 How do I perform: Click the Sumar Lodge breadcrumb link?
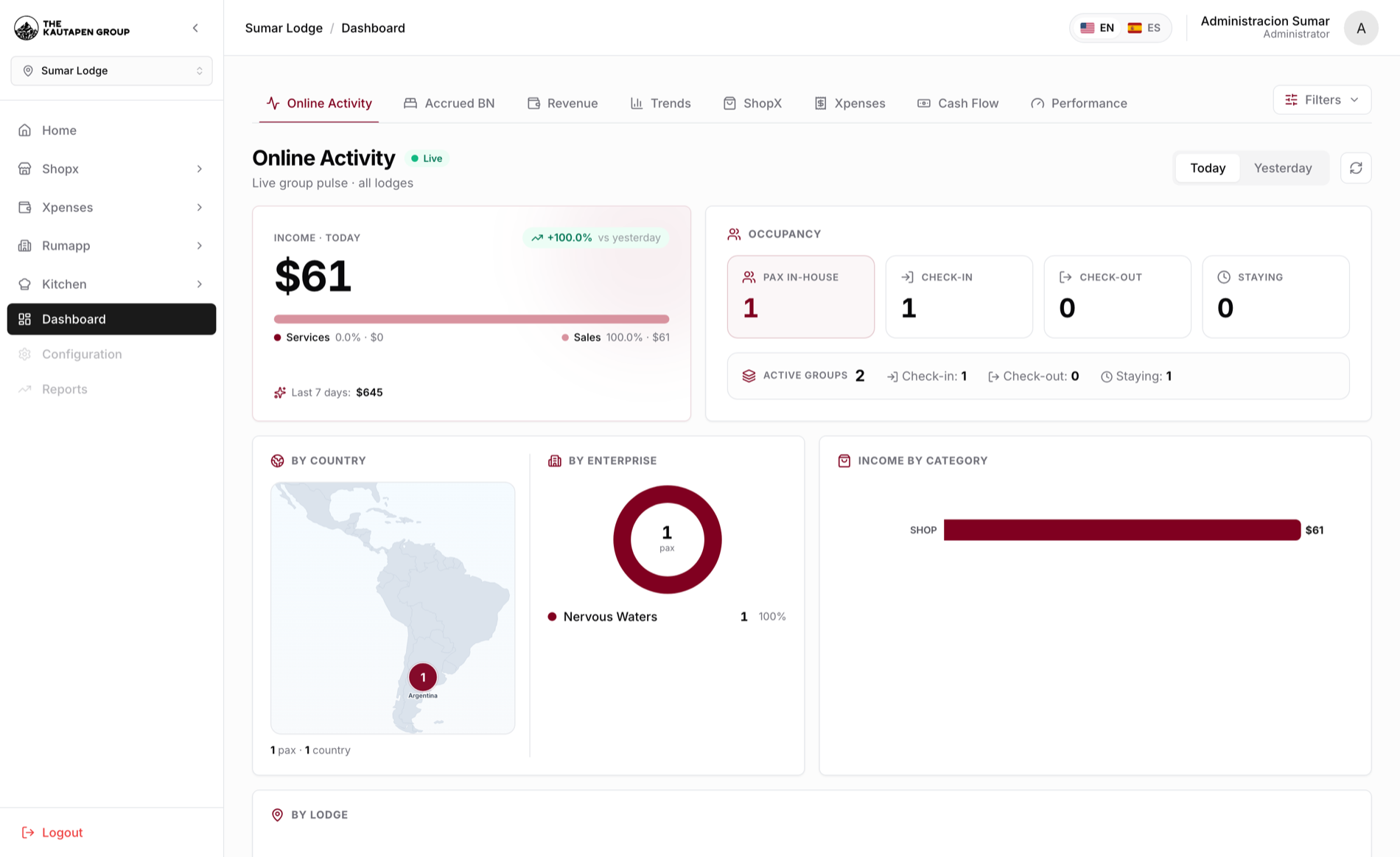click(284, 28)
